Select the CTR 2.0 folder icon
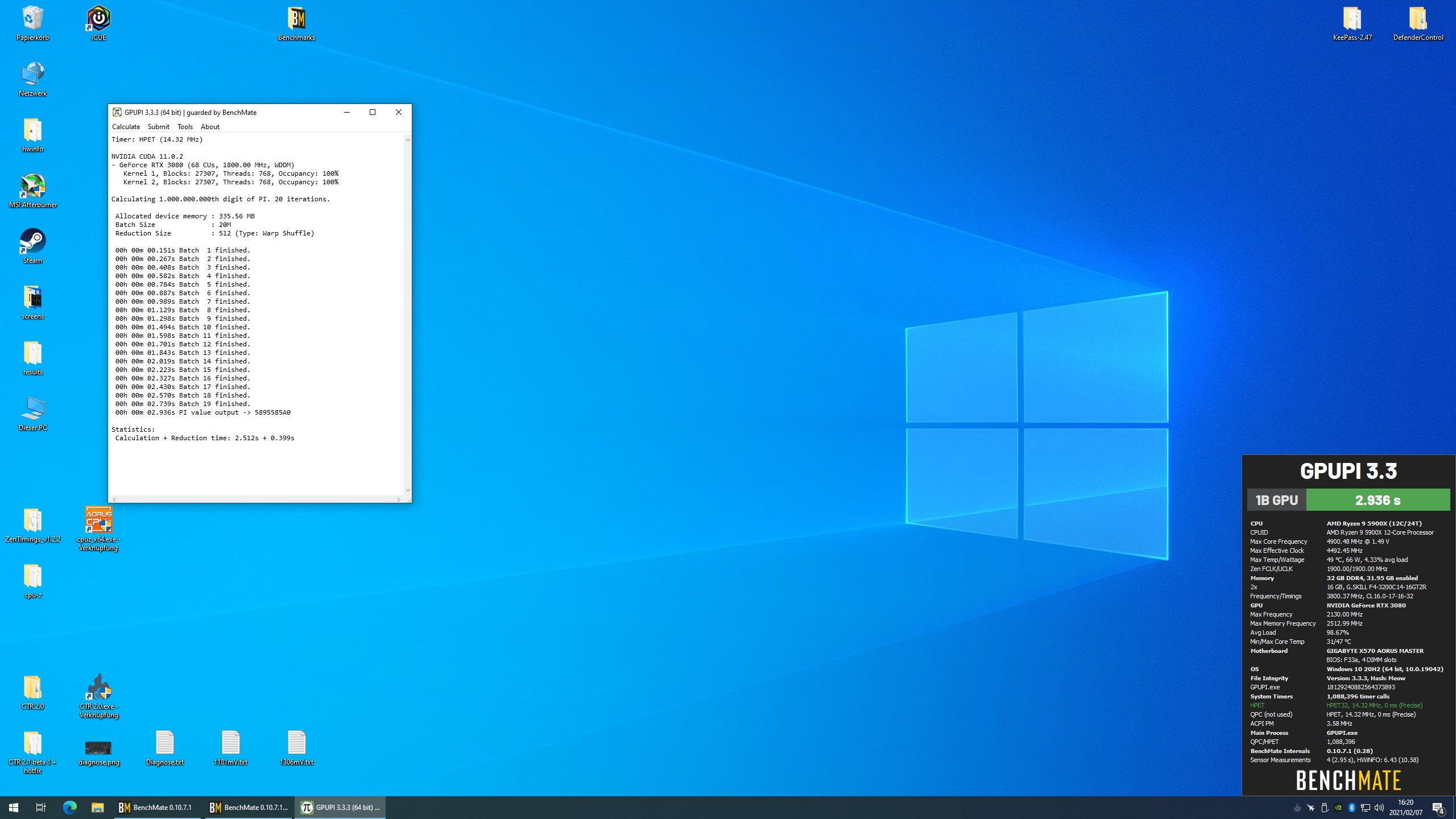The width and height of the screenshot is (1456, 819). [x=32, y=692]
